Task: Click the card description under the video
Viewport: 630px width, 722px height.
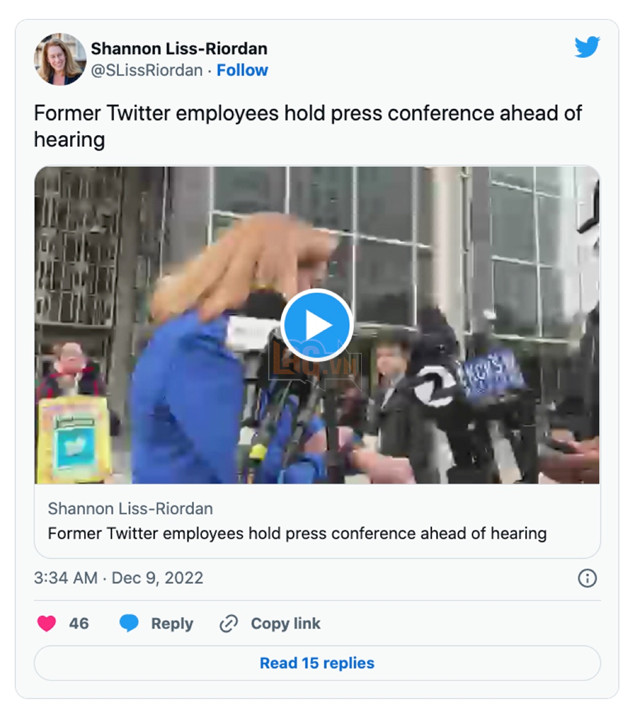Action: pyautogui.click(x=297, y=533)
